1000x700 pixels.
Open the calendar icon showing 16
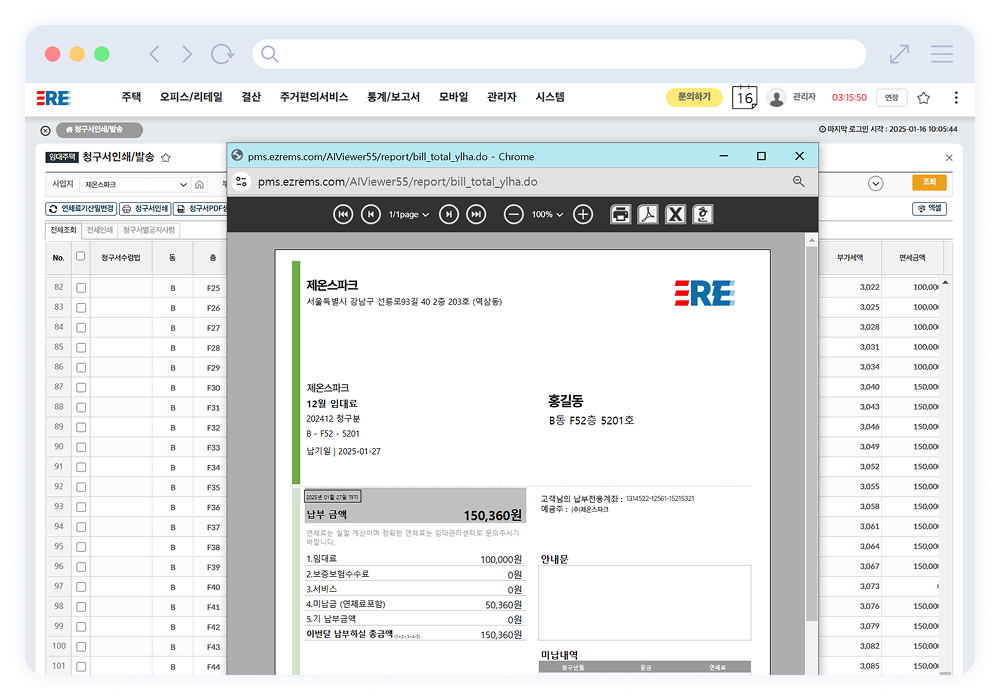744,97
